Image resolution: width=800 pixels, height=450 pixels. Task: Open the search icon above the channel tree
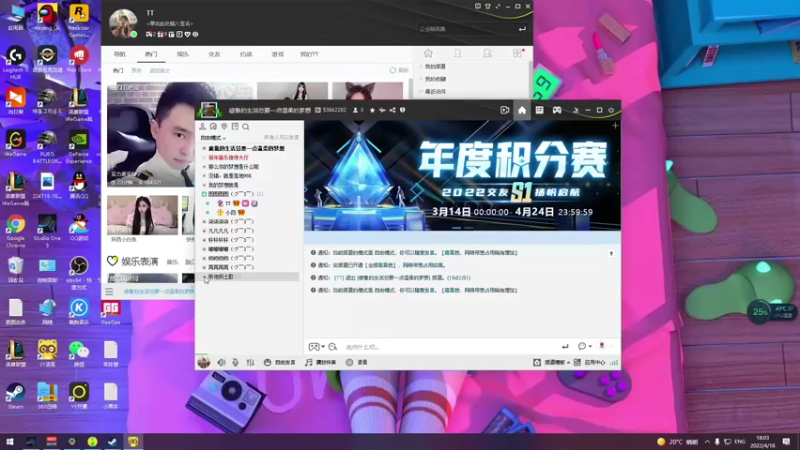[x=246, y=127]
